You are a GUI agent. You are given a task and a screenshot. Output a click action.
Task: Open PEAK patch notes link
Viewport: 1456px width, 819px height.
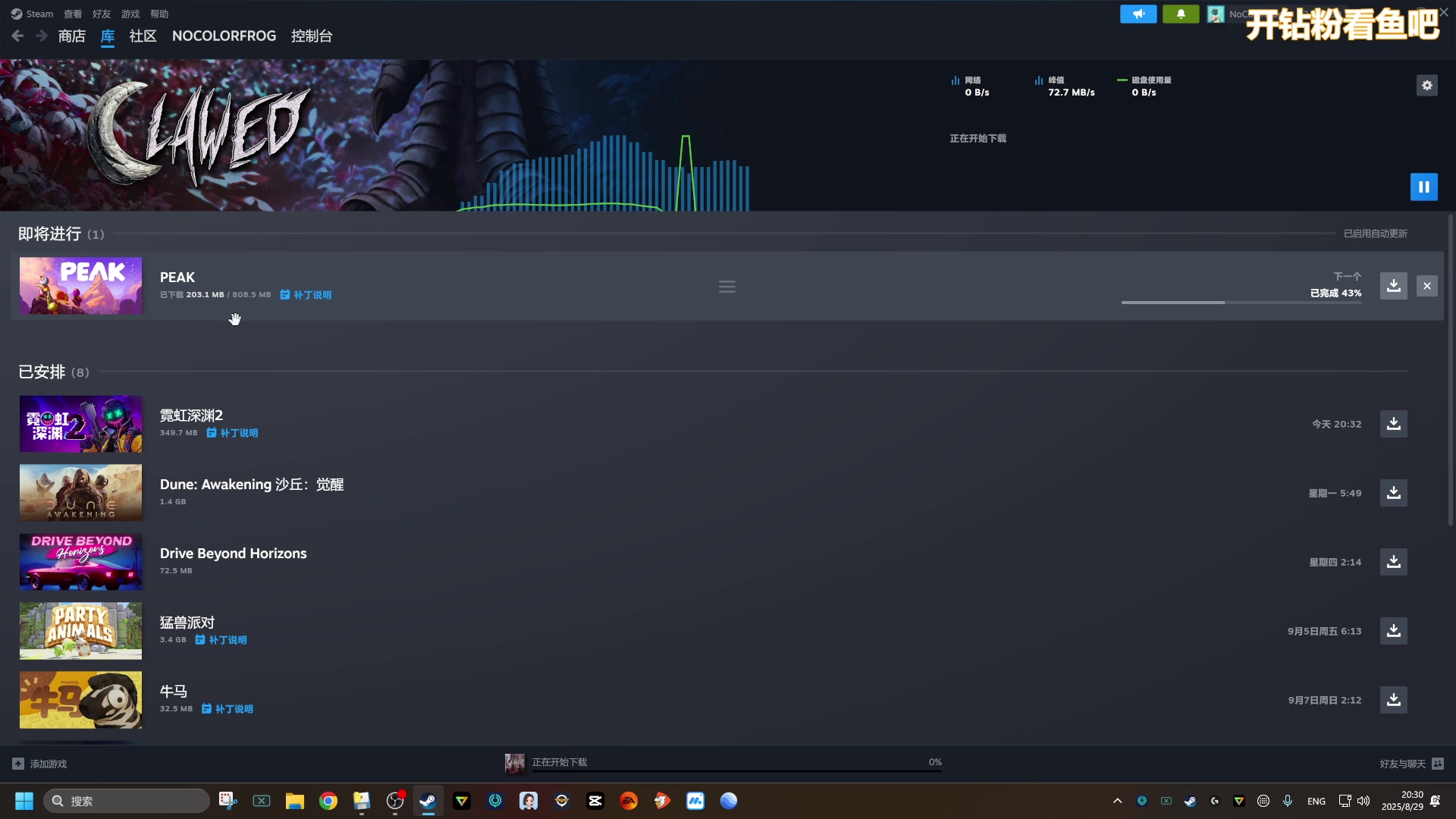pyautogui.click(x=306, y=295)
